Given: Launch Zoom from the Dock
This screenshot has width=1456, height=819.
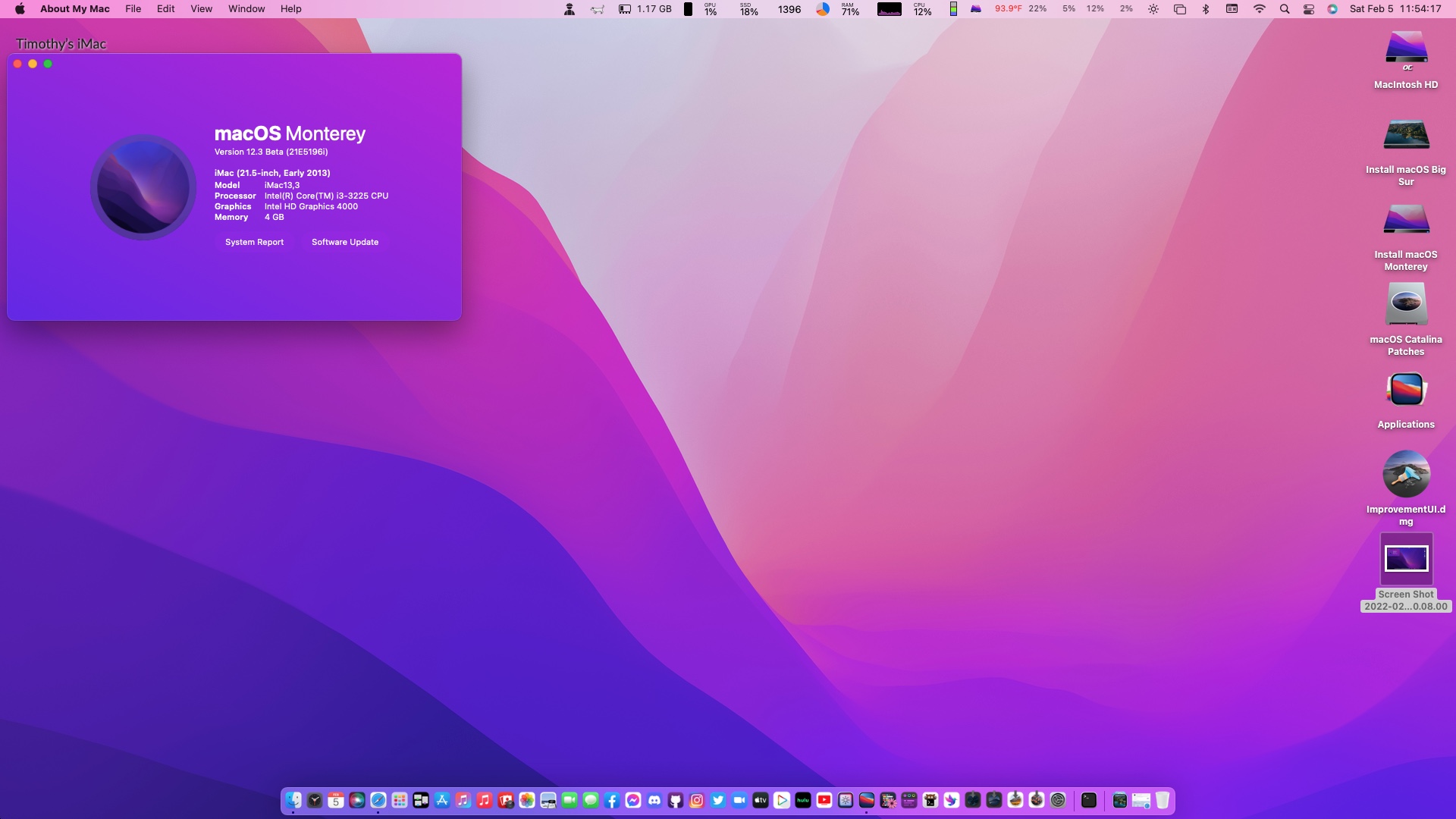Looking at the screenshot, I should click(x=739, y=800).
